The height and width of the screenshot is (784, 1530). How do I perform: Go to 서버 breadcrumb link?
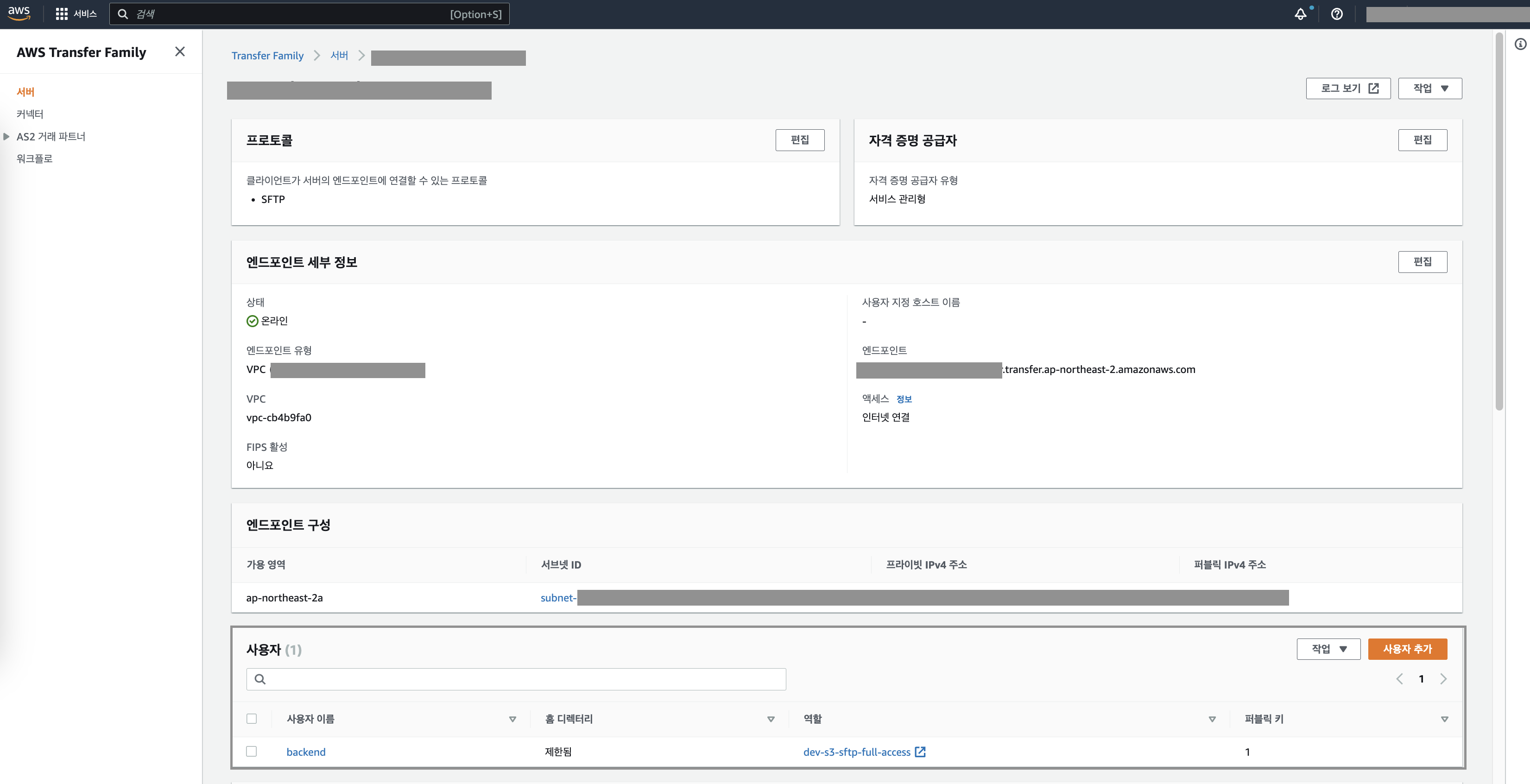(x=339, y=55)
